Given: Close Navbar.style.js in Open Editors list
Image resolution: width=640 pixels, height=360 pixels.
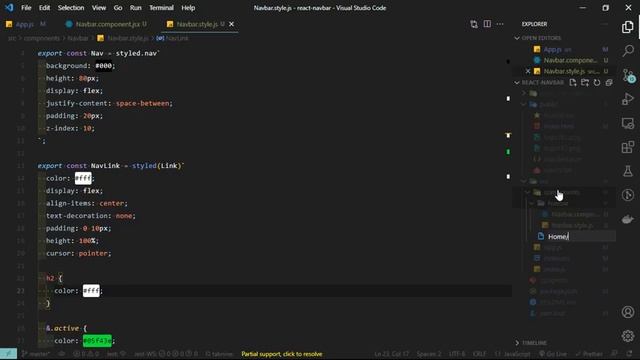Looking at the screenshot, I should click(x=528, y=71).
